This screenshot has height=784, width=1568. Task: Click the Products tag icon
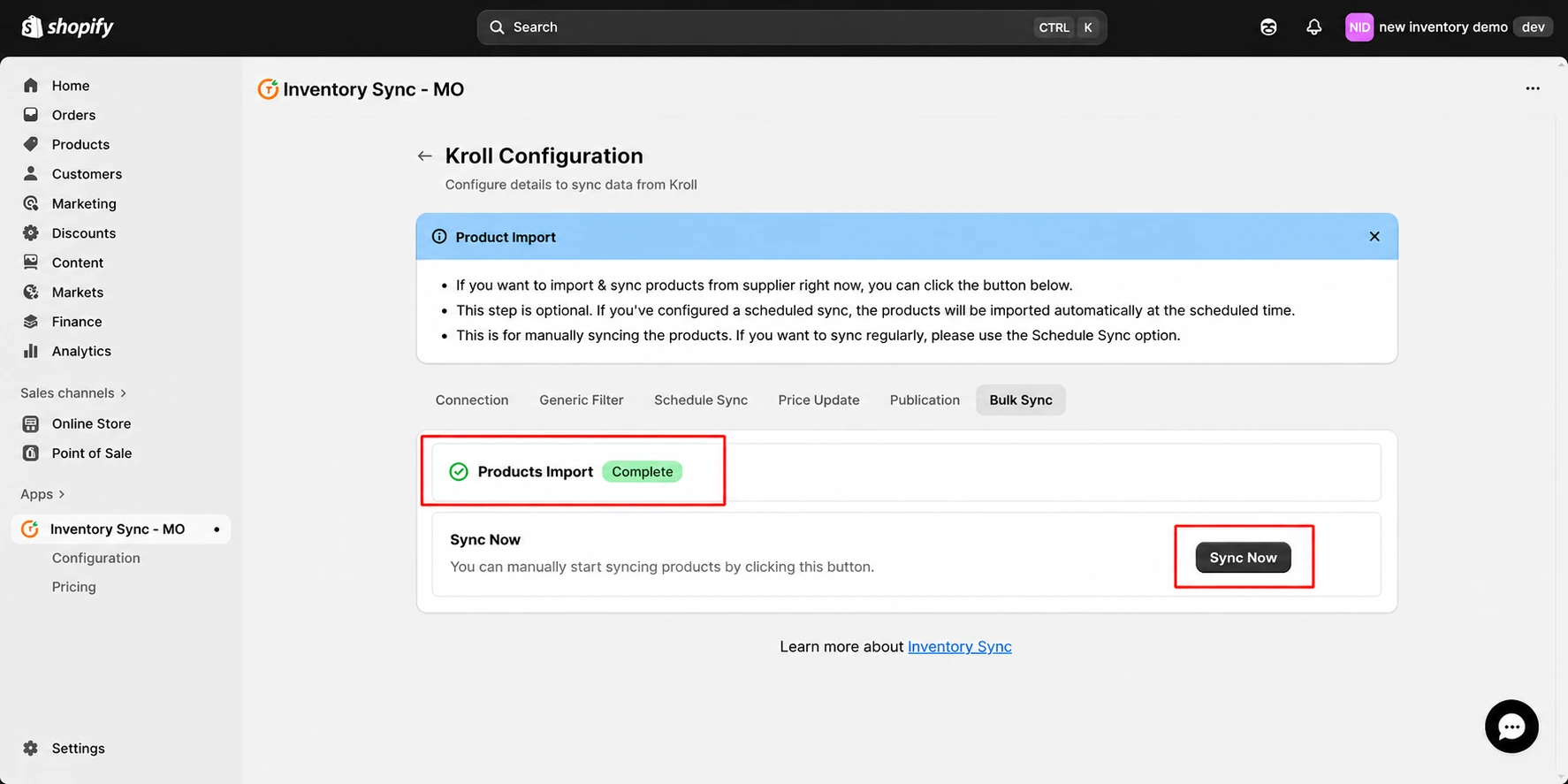[31, 144]
